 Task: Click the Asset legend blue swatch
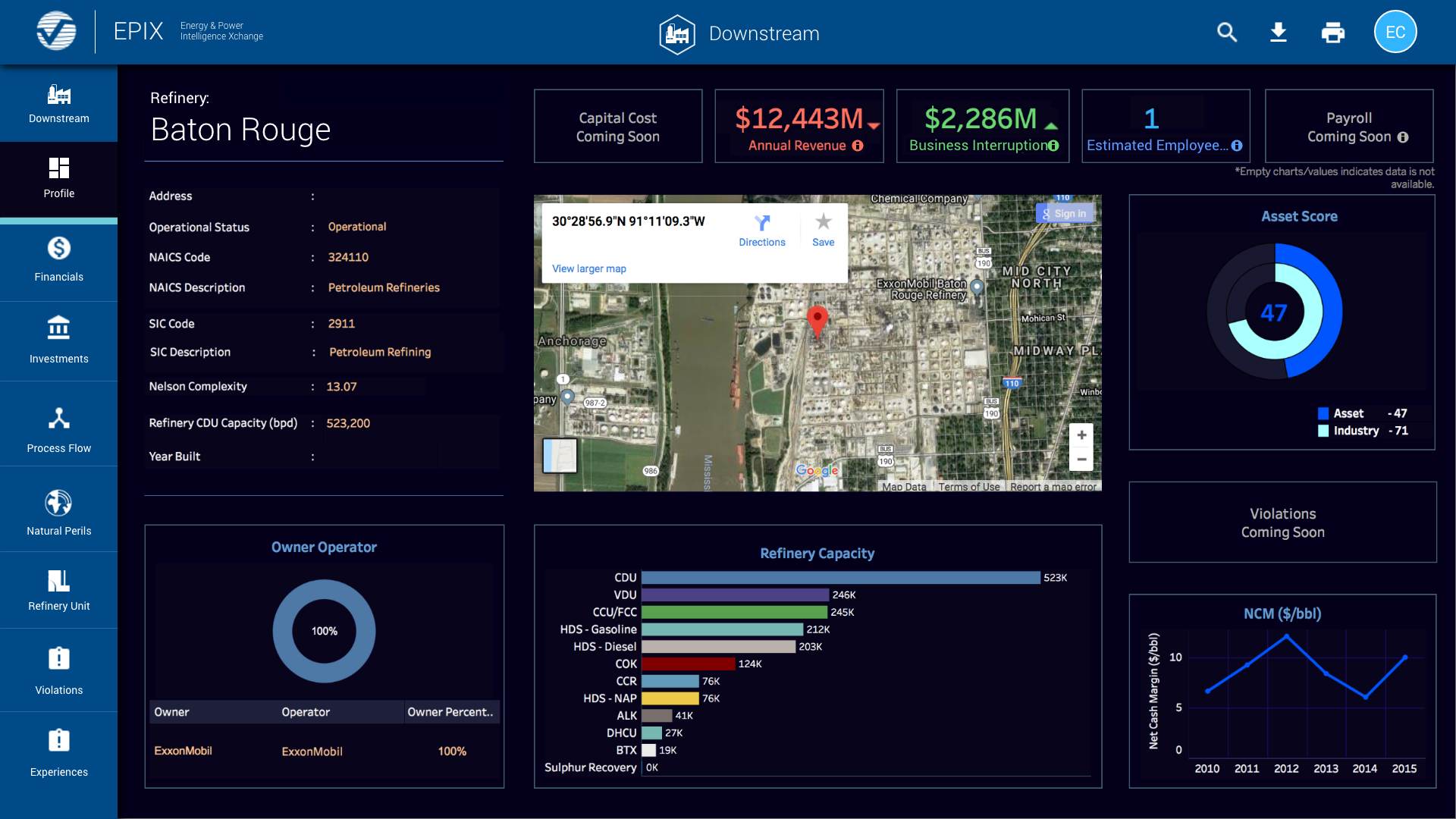[1323, 413]
